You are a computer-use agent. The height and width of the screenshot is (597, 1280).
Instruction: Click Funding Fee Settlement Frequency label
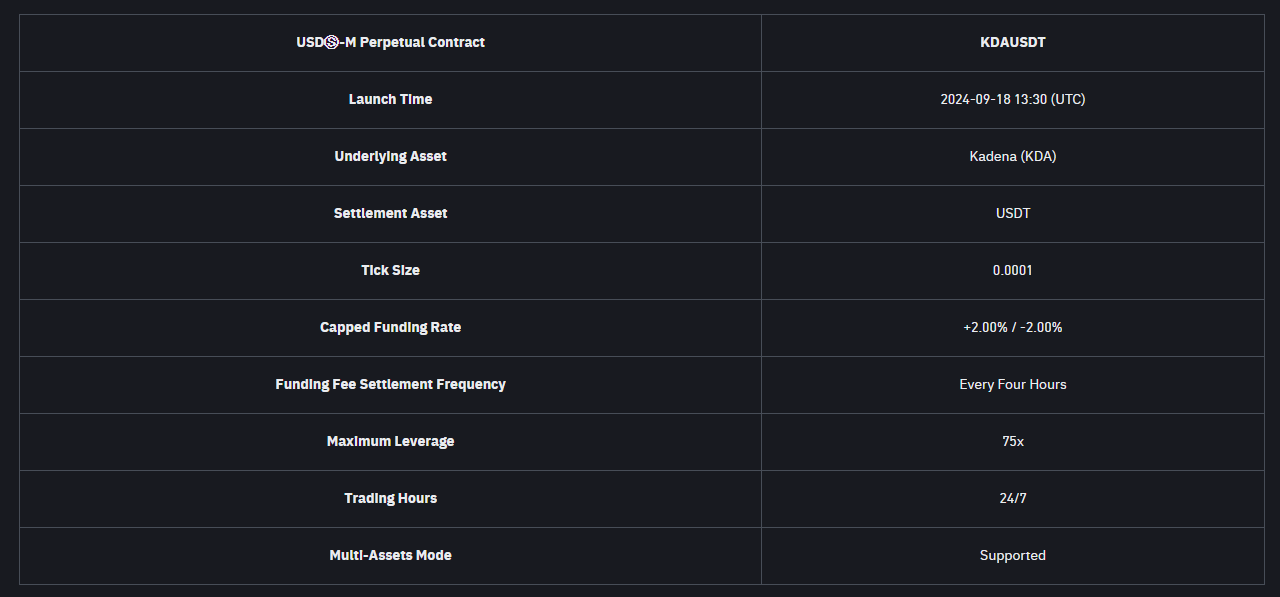390,385
